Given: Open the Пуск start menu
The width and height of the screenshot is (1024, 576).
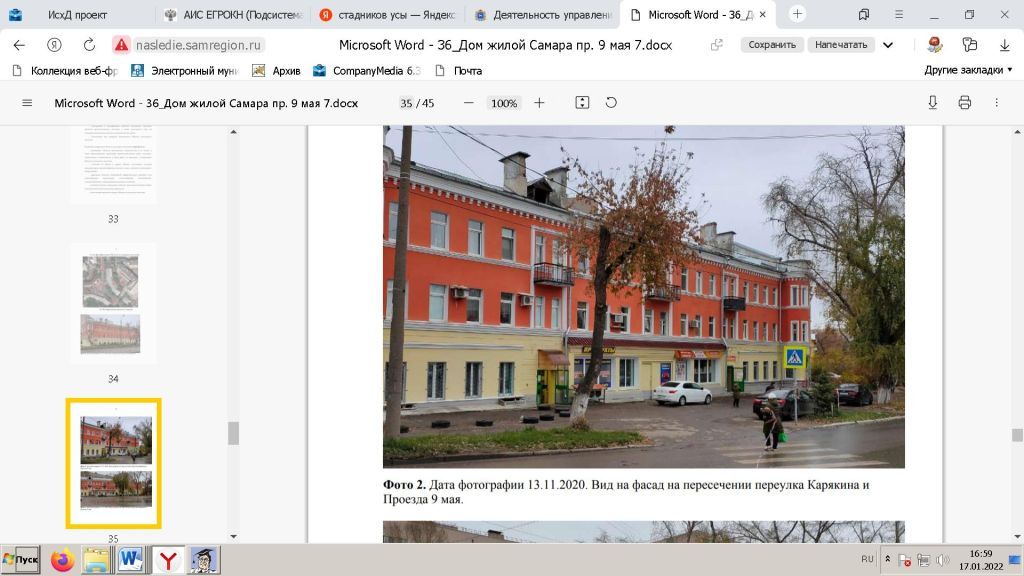Looking at the screenshot, I should pyautogui.click(x=20, y=560).
